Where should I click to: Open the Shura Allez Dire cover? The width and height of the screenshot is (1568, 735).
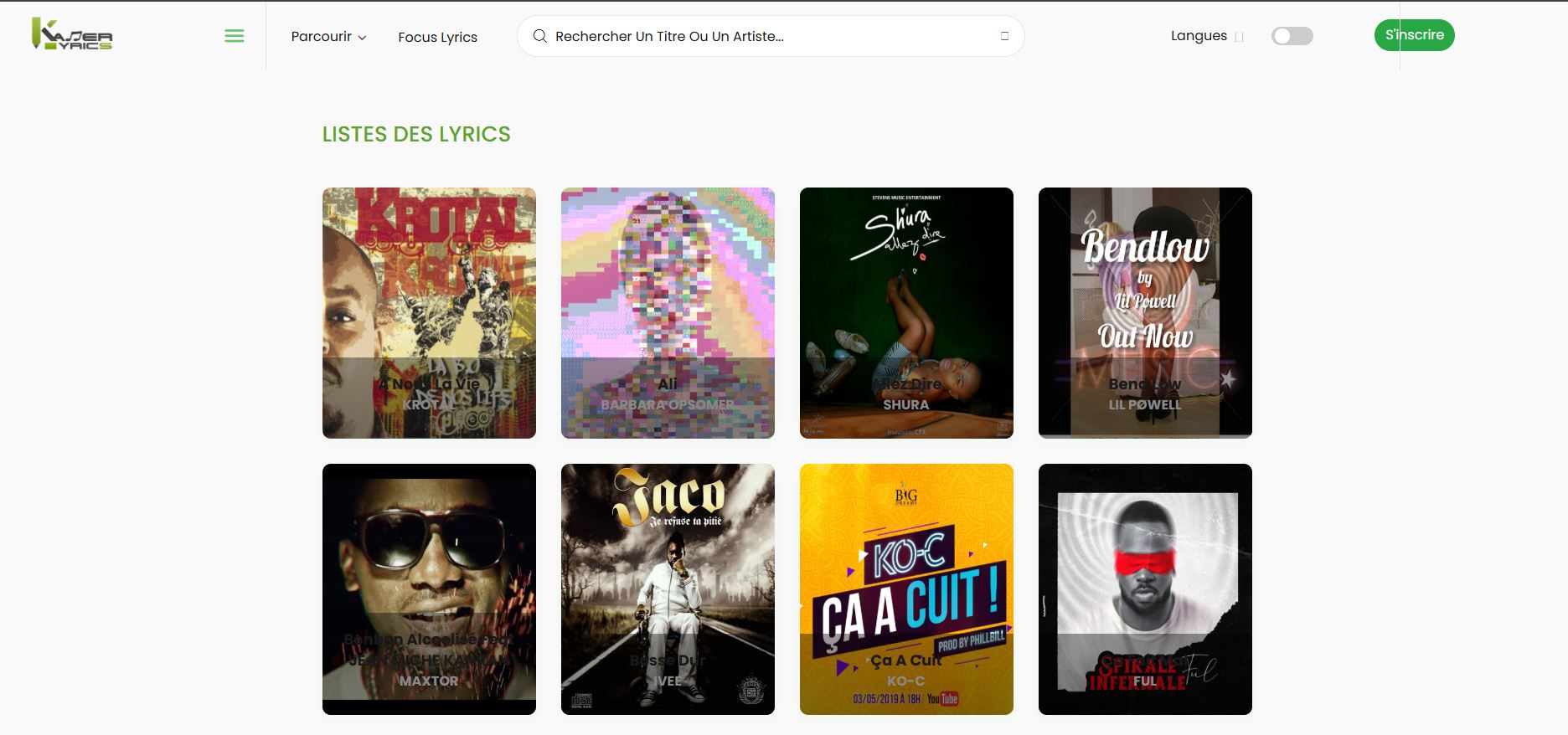click(906, 313)
